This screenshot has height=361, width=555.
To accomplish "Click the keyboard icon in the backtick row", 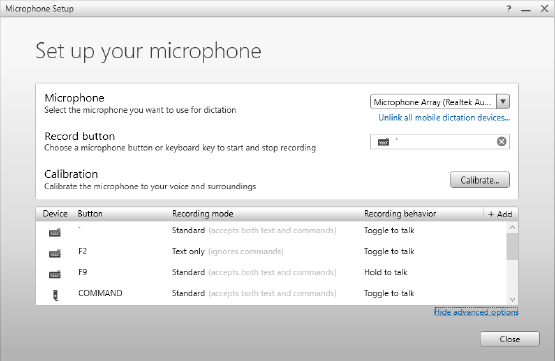I will pos(55,233).
